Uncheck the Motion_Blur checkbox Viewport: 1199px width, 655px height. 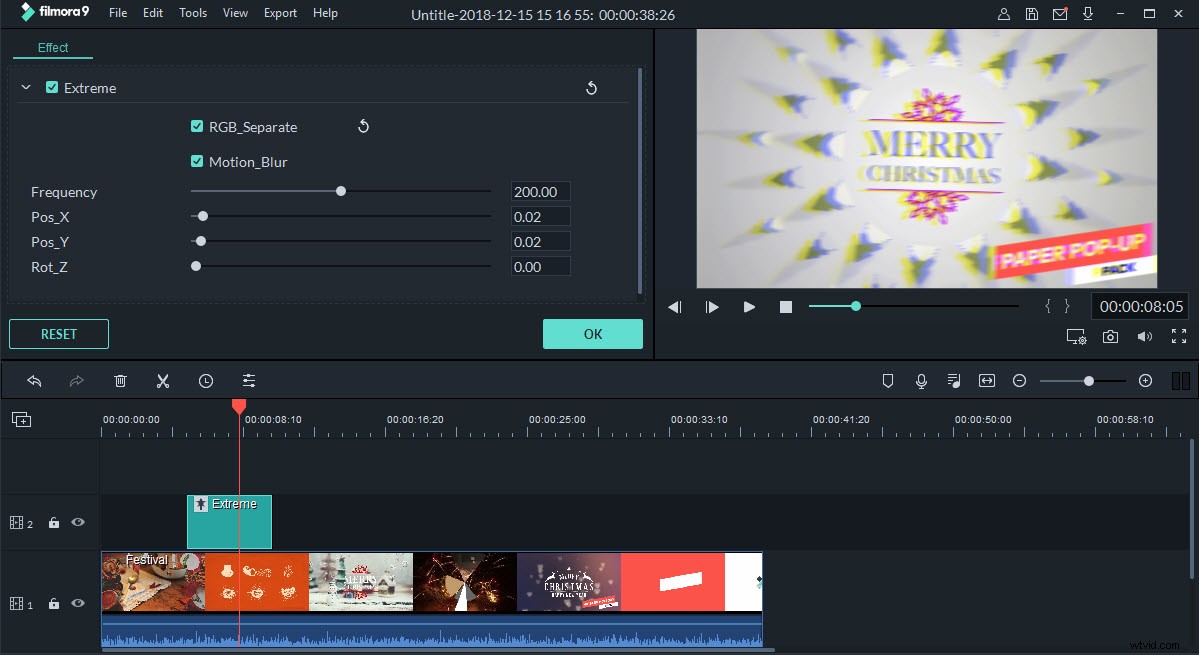(197, 161)
